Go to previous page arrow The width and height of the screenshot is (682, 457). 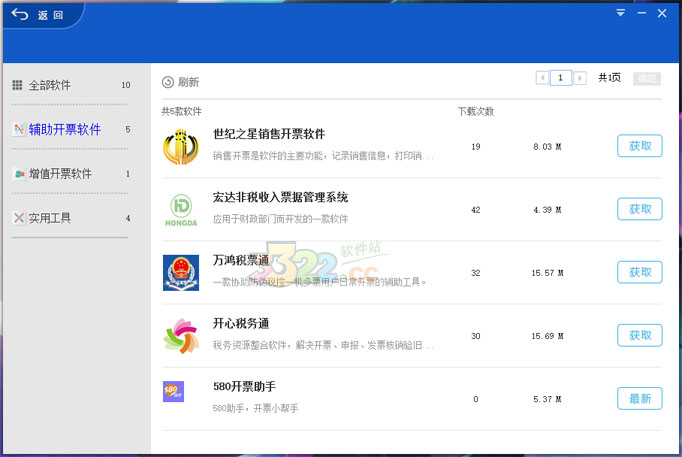[542, 78]
